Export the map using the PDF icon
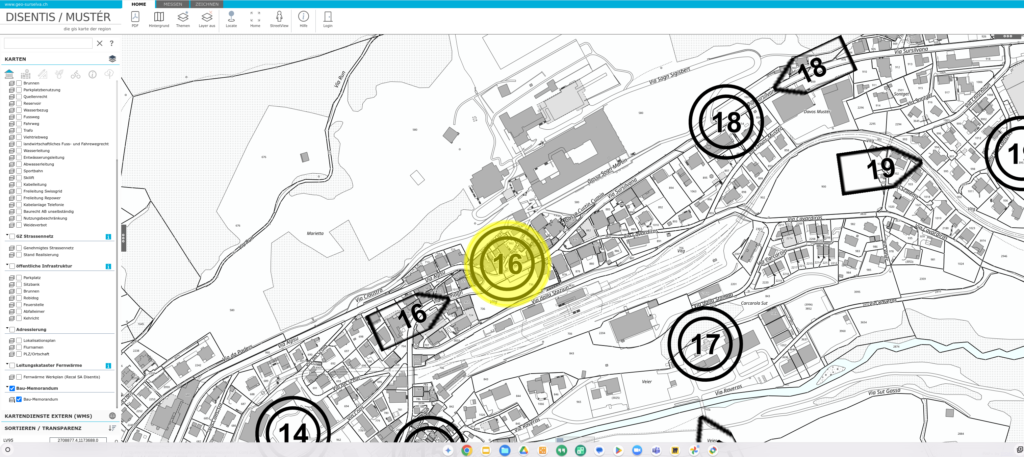The height and width of the screenshot is (457, 1024). click(x=135, y=18)
